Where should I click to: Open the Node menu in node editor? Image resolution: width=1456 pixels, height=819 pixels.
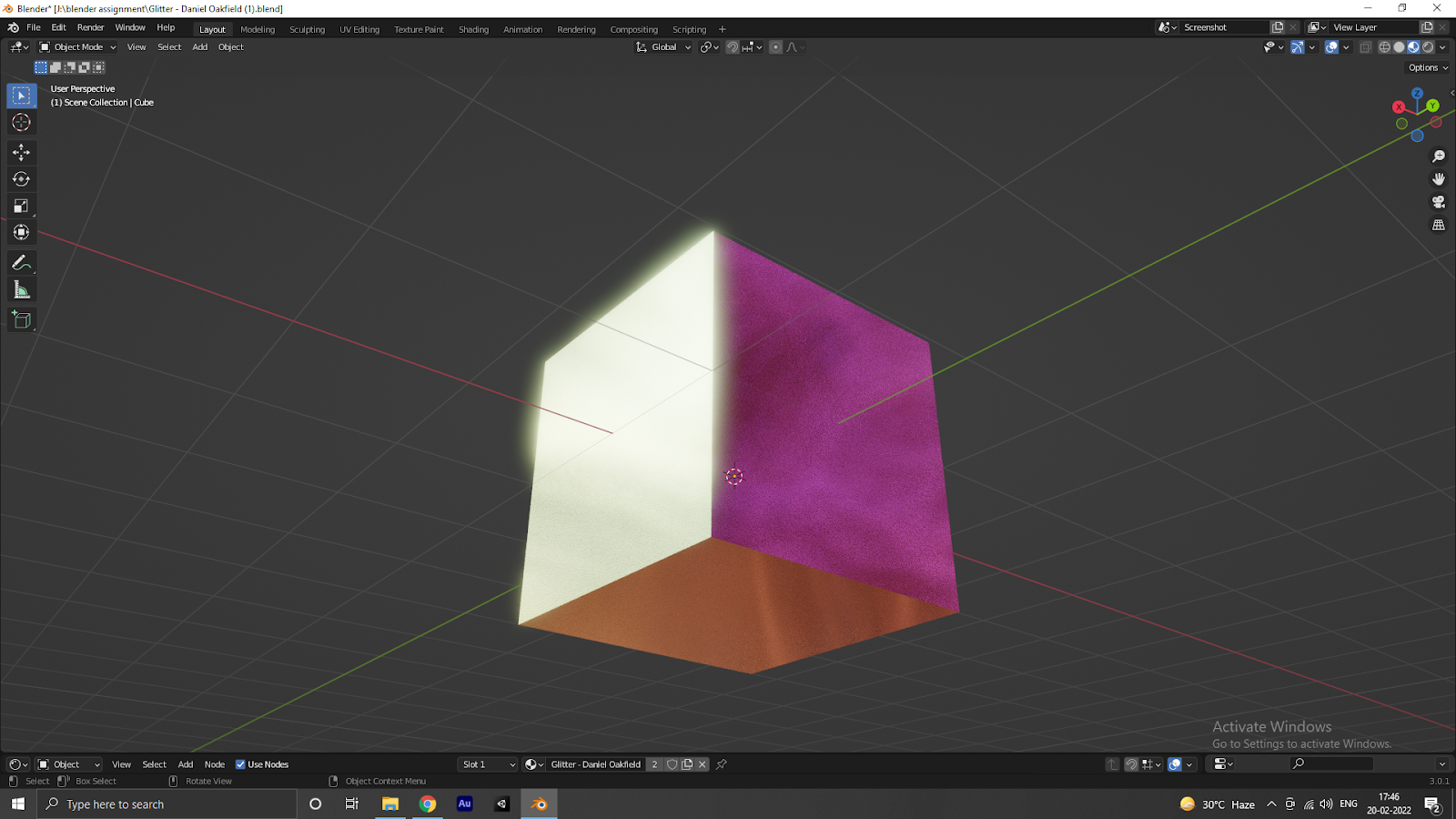point(215,764)
